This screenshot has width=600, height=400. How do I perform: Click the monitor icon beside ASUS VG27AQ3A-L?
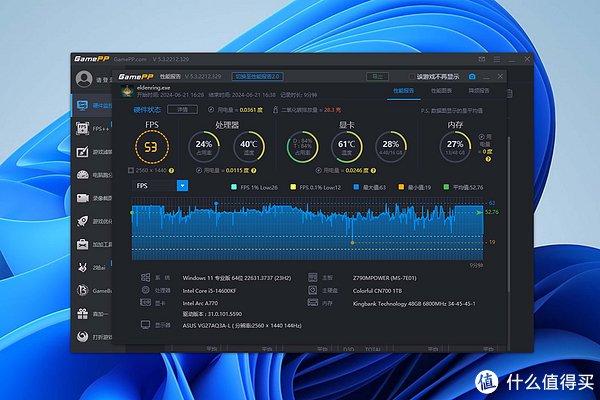(x=145, y=325)
